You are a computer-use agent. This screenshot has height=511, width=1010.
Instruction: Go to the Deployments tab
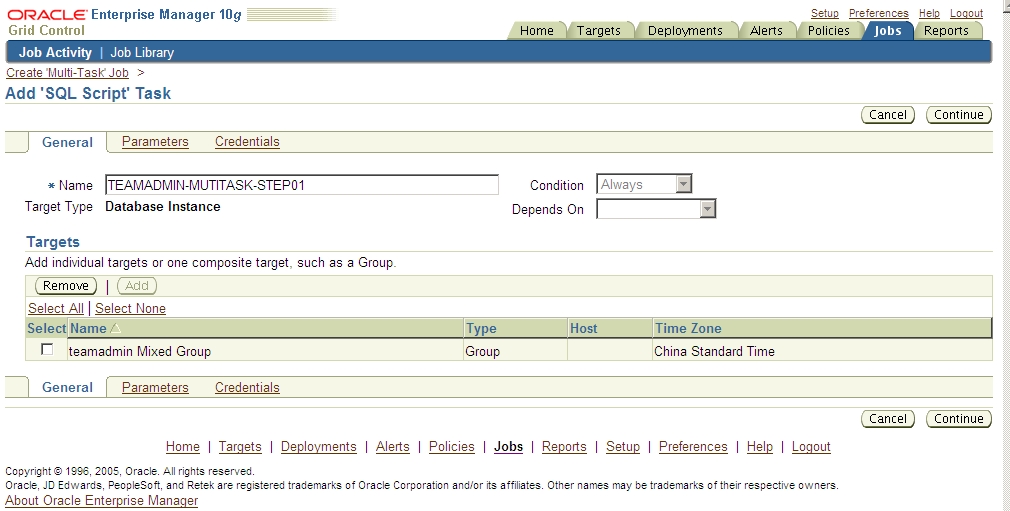tap(685, 30)
